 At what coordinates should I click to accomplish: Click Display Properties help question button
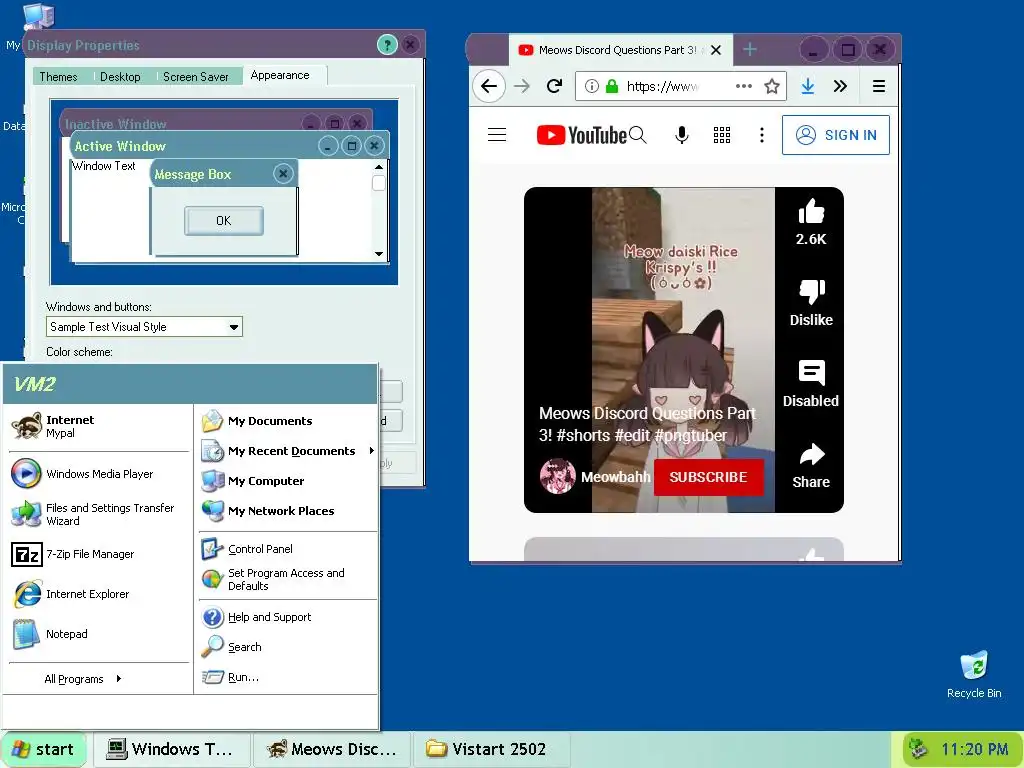pos(387,45)
